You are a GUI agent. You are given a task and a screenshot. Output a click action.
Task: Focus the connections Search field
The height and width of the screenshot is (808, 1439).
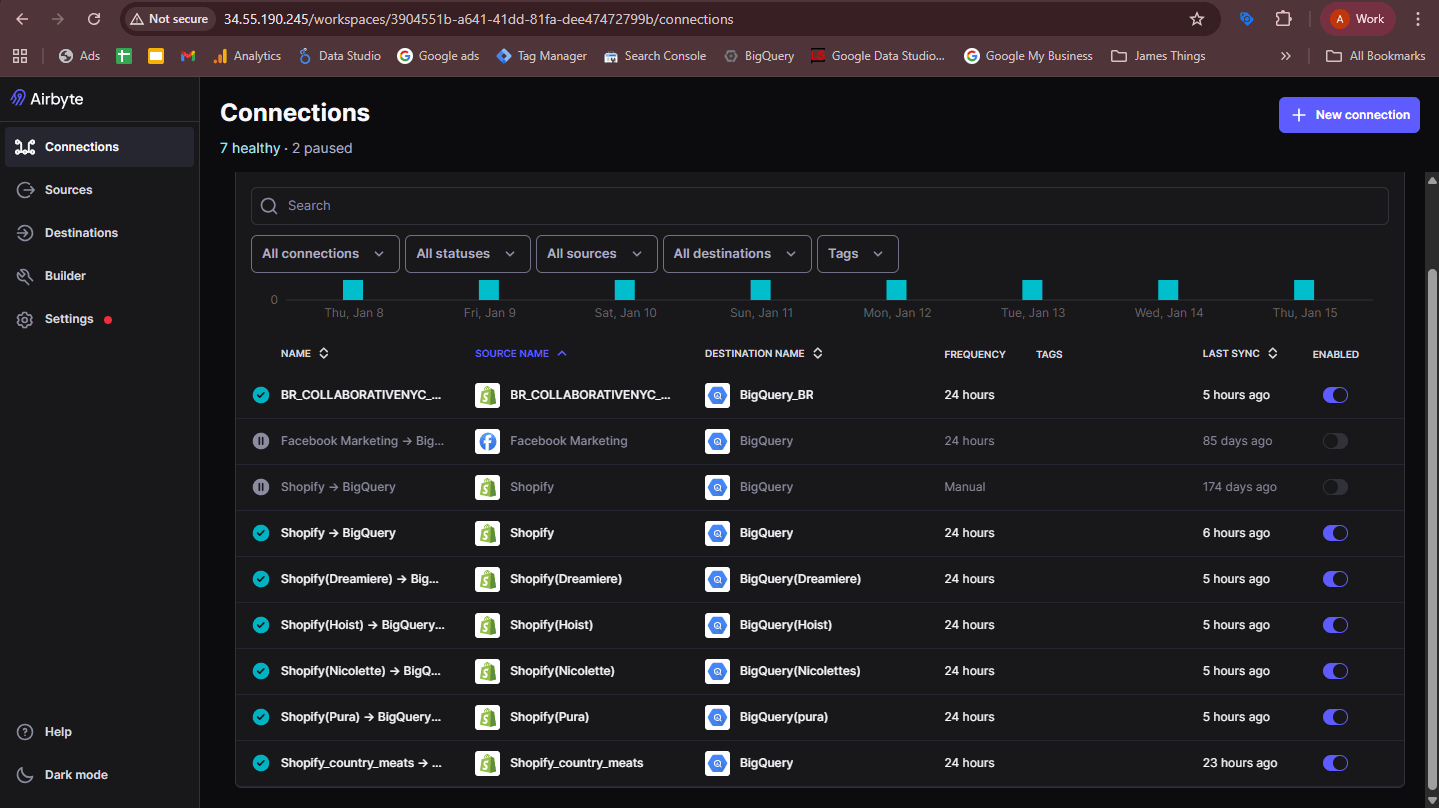[819, 206]
